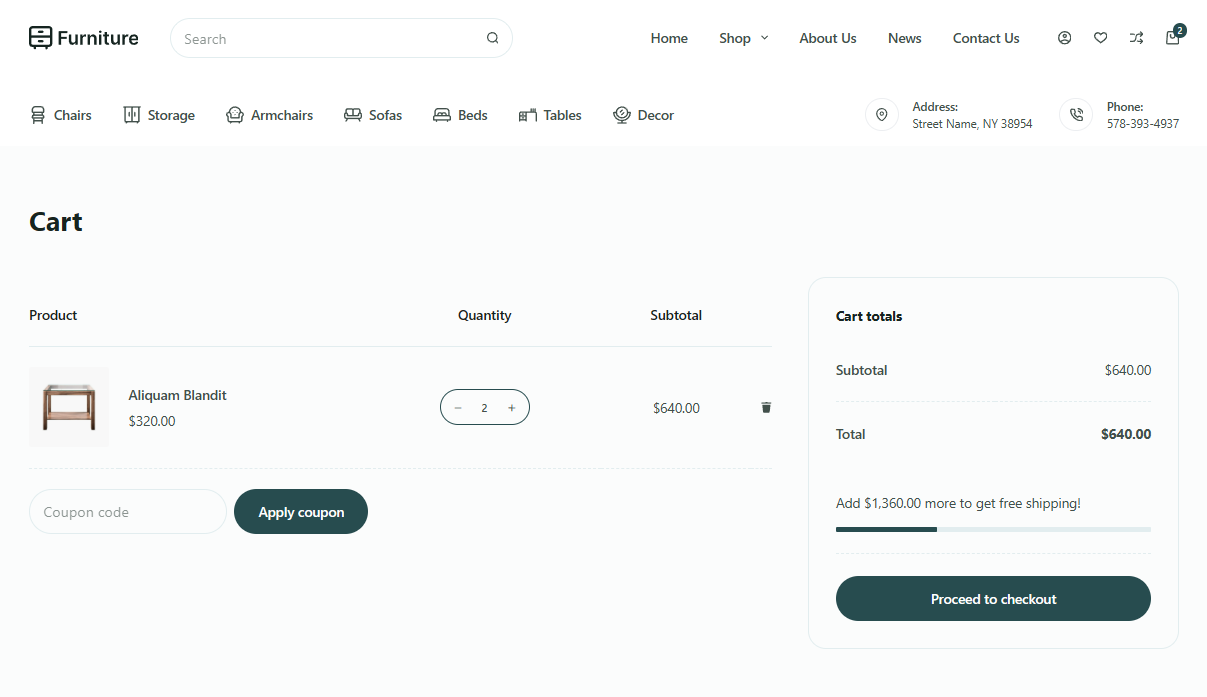Click the address location pin icon
Image resolution: width=1207 pixels, height=697 pixels.
pos(881,115)
